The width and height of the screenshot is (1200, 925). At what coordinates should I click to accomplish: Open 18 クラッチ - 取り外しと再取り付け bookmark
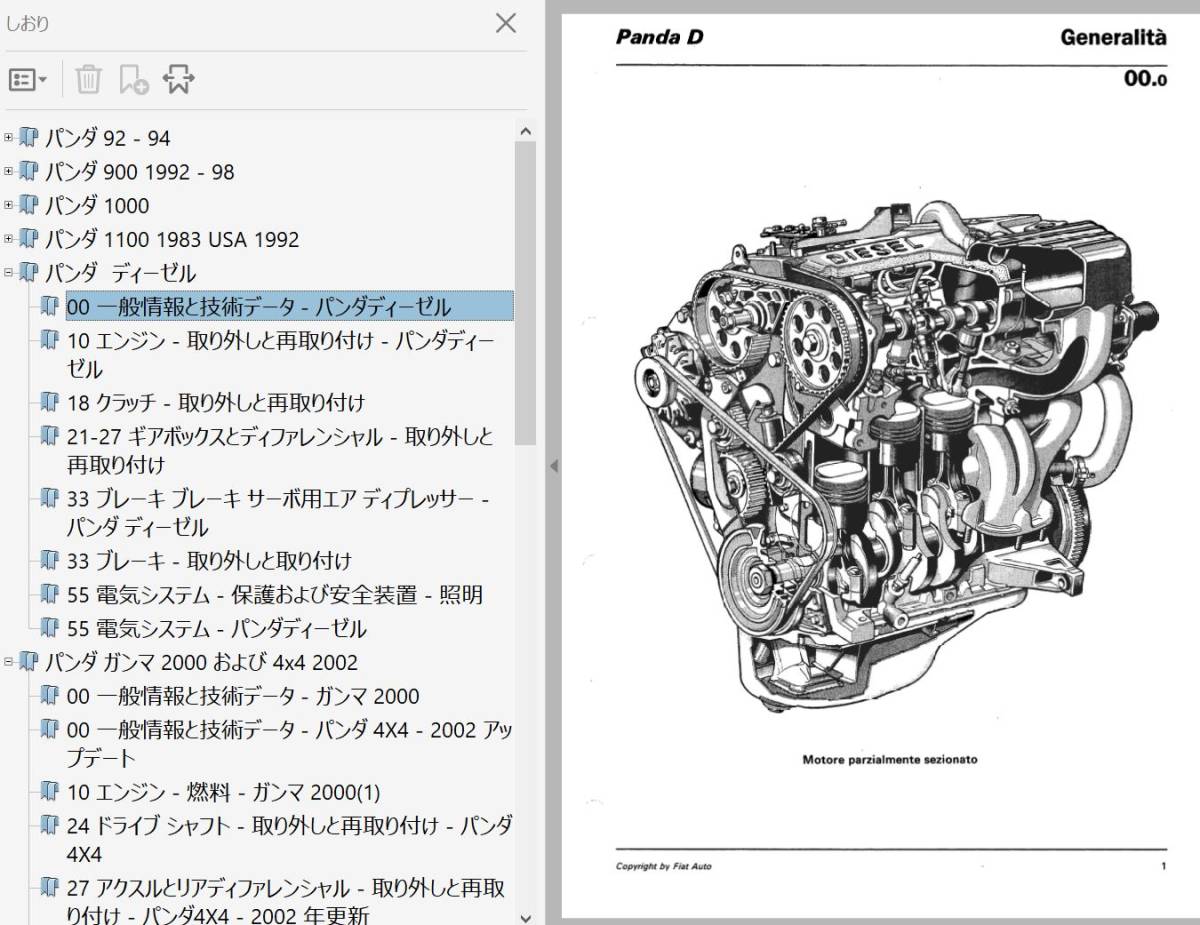pyautogui.click(x=216, y=403)
